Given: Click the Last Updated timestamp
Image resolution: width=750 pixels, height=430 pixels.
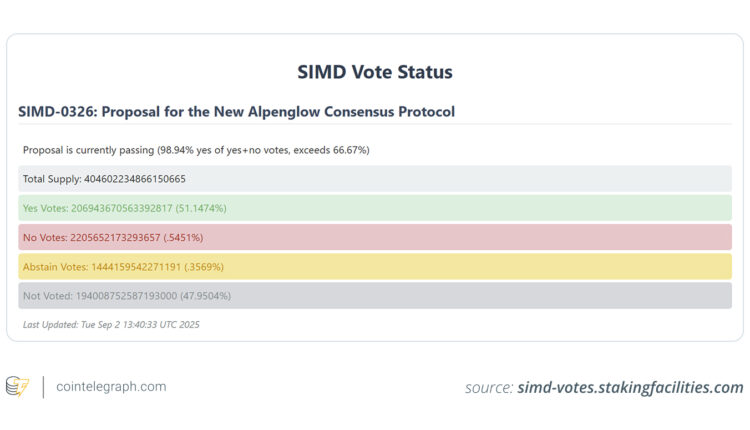Looking at the screenshot, I should point(111,324).
